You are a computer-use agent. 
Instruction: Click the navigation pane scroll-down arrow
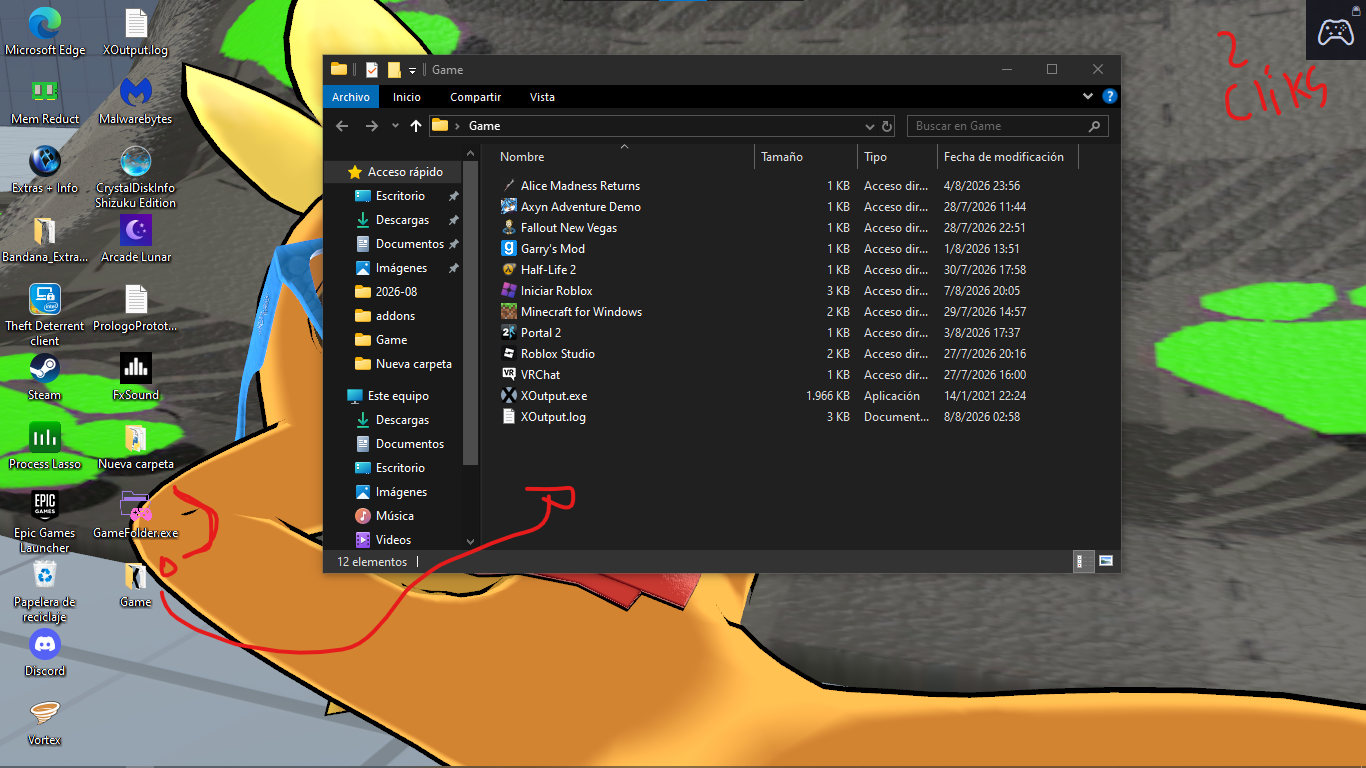[471, 541]
